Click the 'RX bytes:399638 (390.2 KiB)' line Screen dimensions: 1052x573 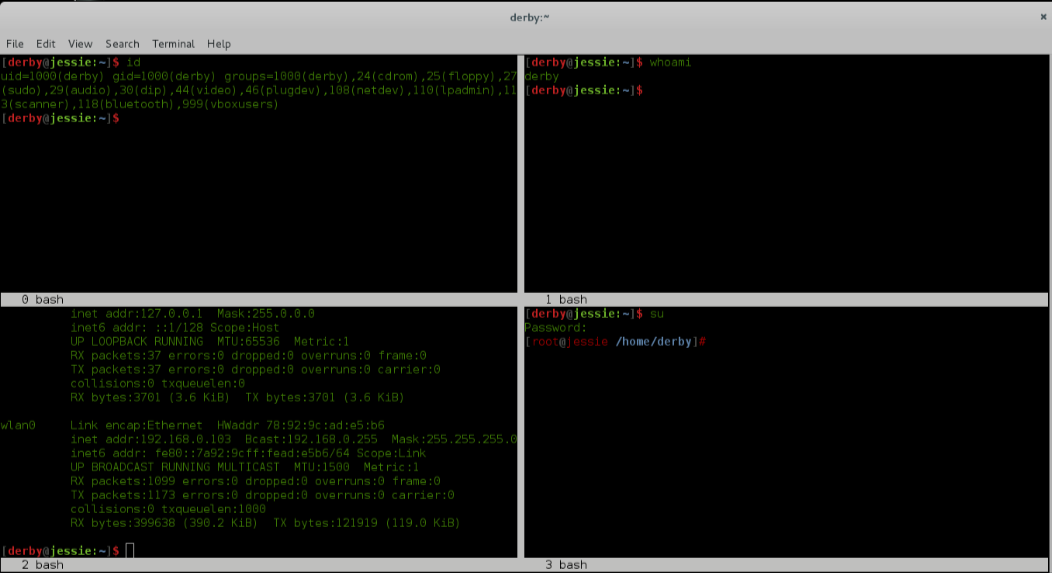click(265, 523)
